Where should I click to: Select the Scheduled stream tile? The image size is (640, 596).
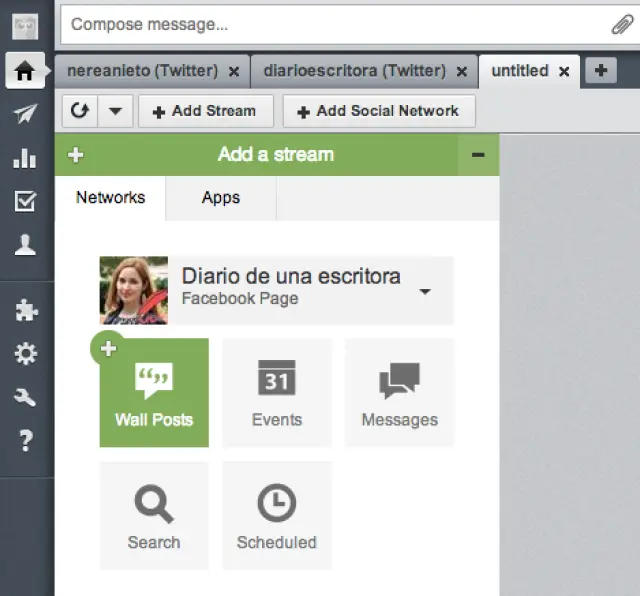(x=276, y=515)
